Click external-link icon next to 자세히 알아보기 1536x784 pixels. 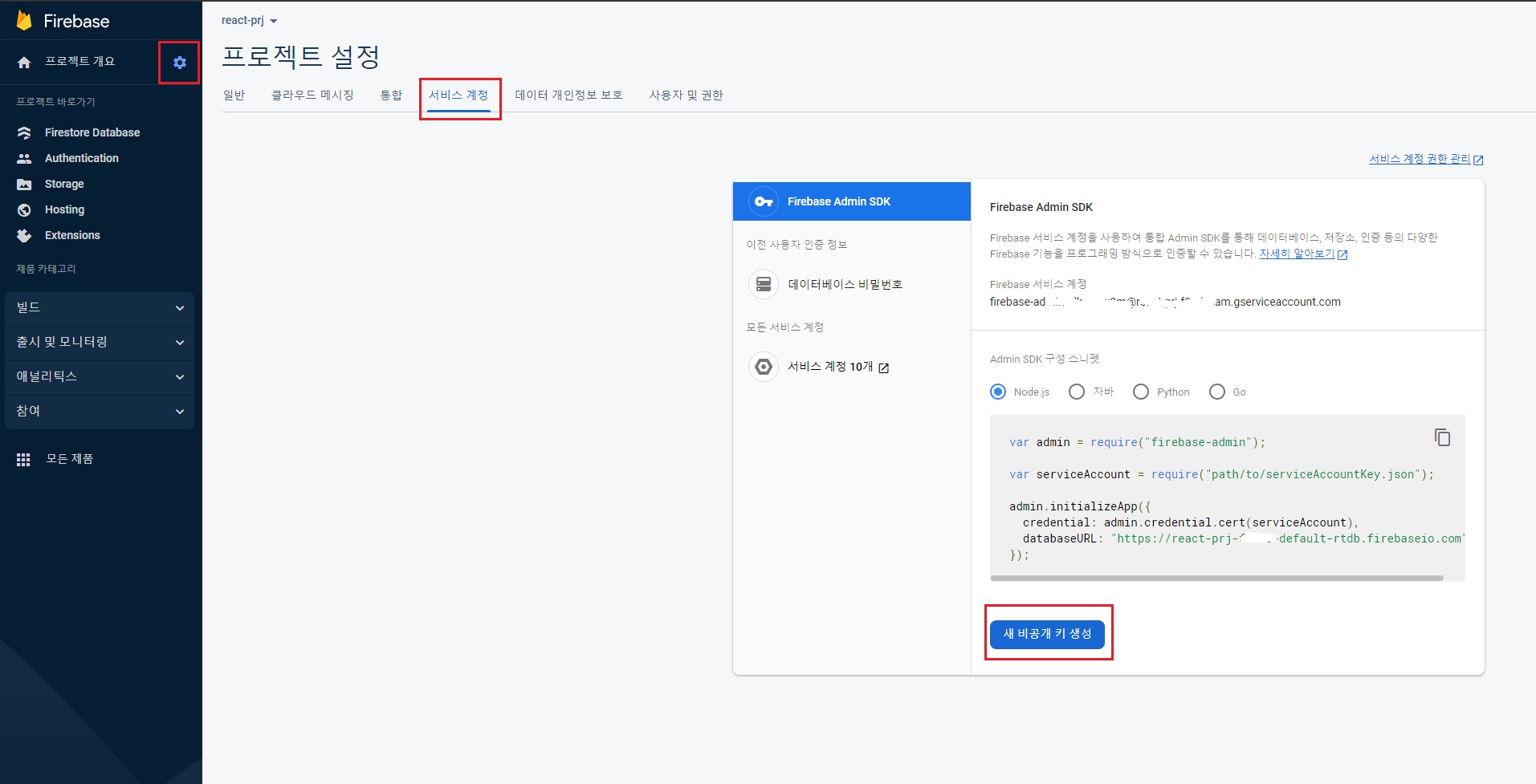click(1342, 254)
